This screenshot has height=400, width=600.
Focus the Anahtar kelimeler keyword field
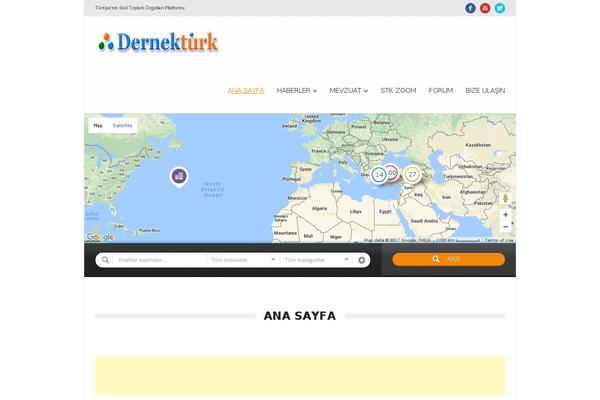pyautogui.click(x=160, y=260)
